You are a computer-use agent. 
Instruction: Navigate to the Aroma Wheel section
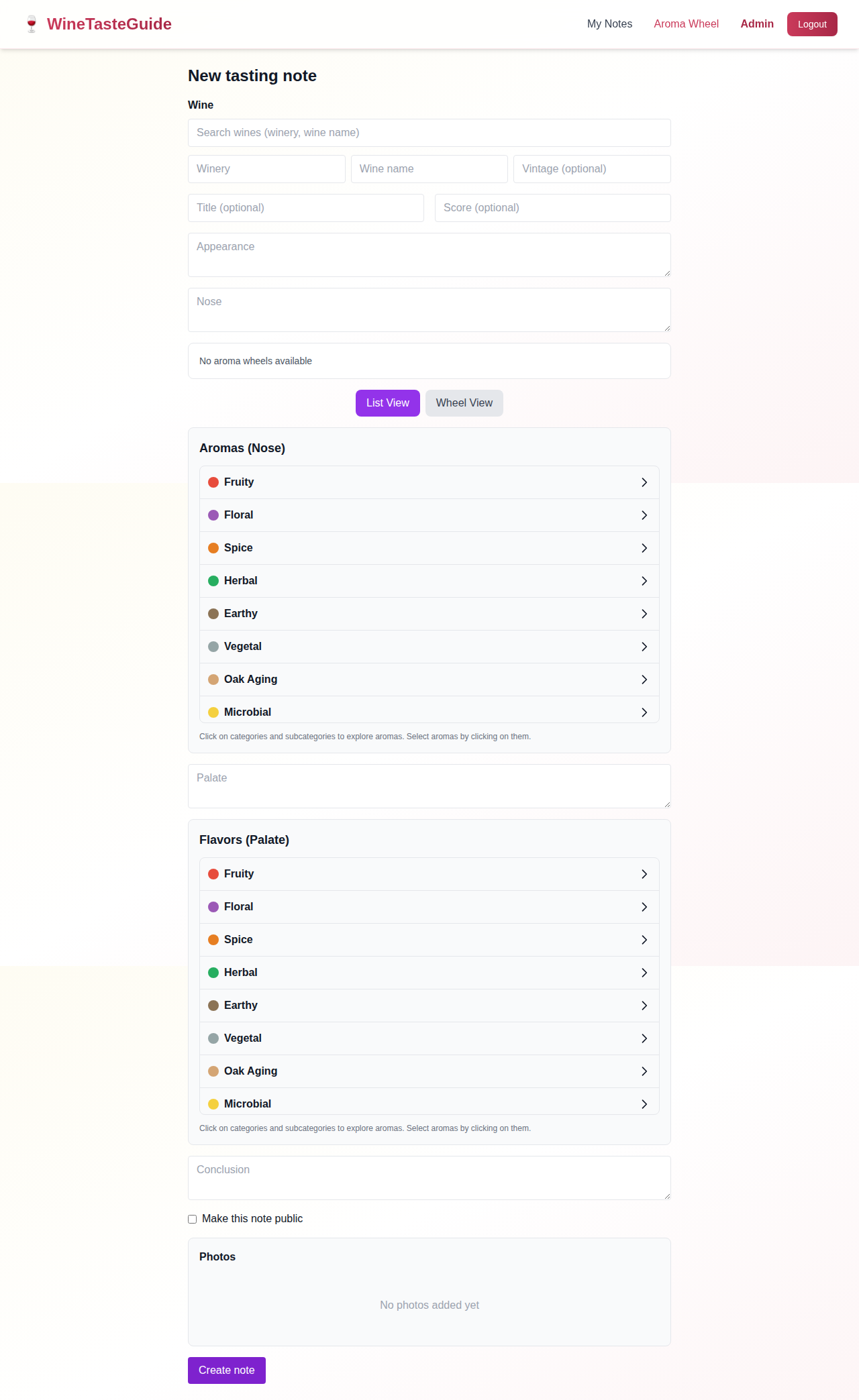pos(686,23)
